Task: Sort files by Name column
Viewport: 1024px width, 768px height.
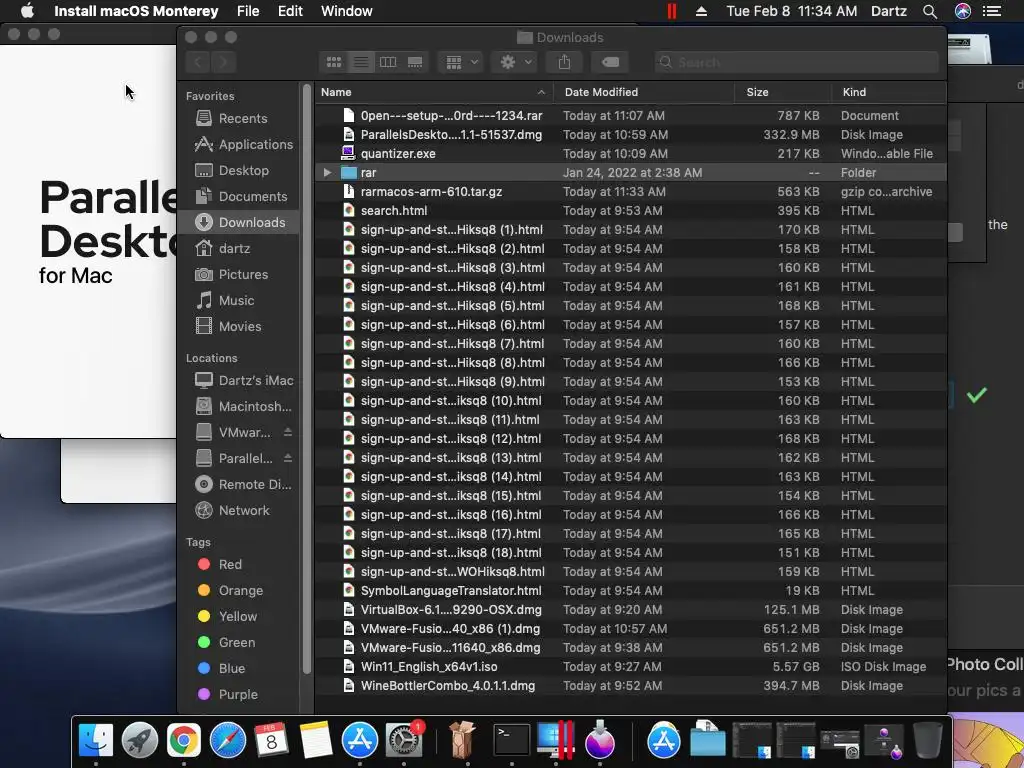Action: [x=434, y=92]
